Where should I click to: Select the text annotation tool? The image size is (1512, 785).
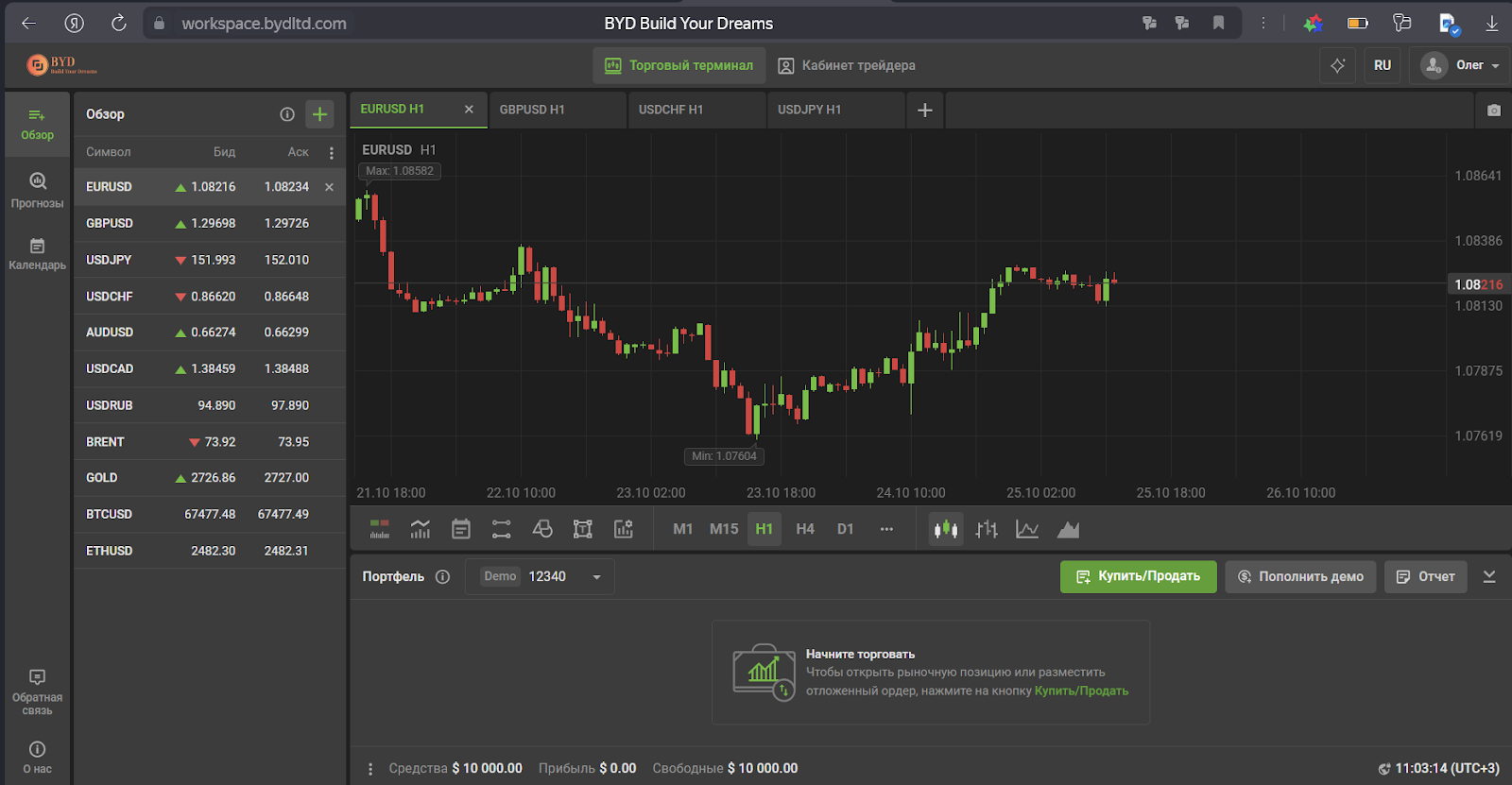pos(582,529)
